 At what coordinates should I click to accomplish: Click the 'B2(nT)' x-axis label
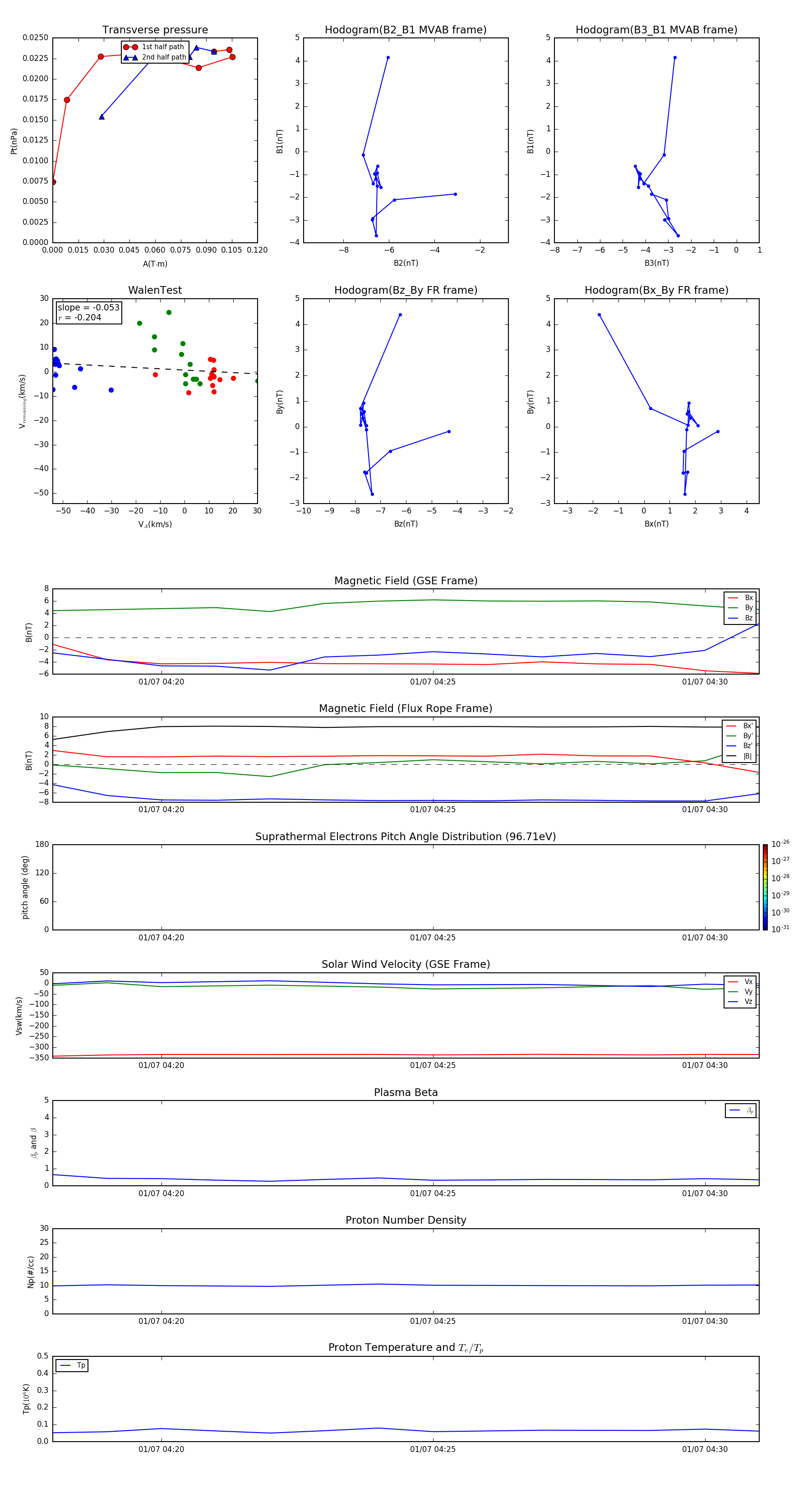click(406, 263)
